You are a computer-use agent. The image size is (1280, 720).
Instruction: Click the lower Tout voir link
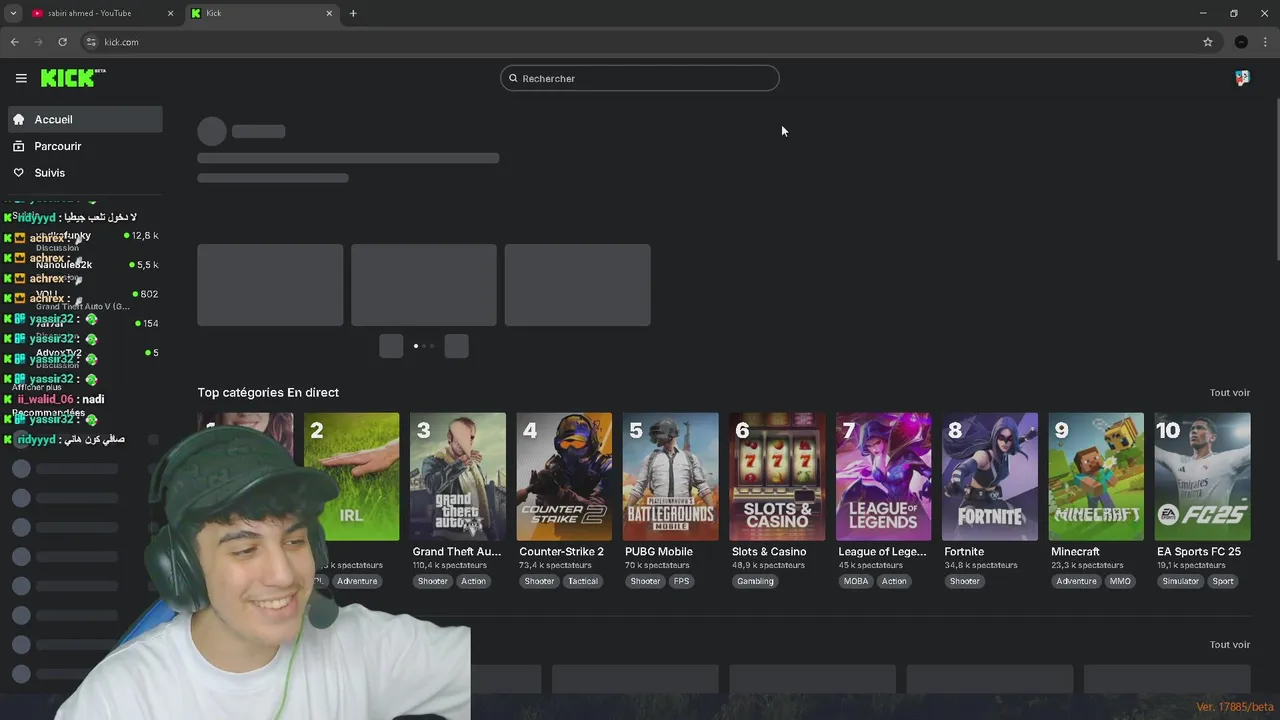pyautogui.click(x=1229, y=645)
